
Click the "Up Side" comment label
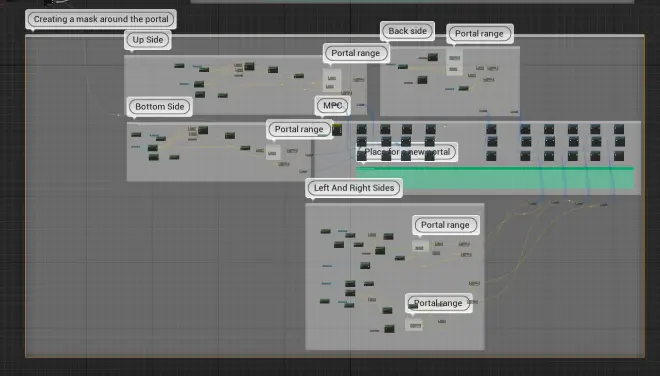[x=148, y=40]
